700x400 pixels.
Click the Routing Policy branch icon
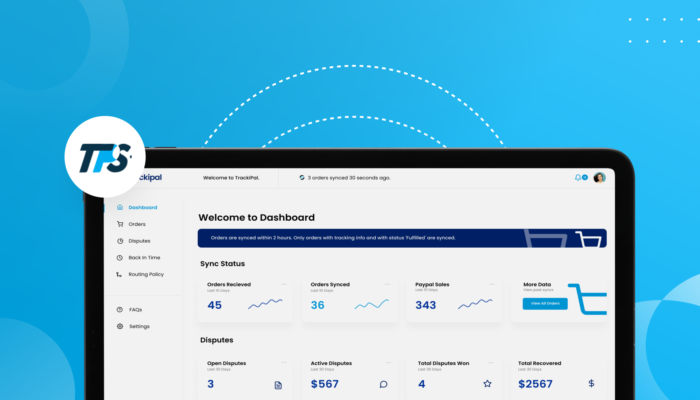pos(119,275)
